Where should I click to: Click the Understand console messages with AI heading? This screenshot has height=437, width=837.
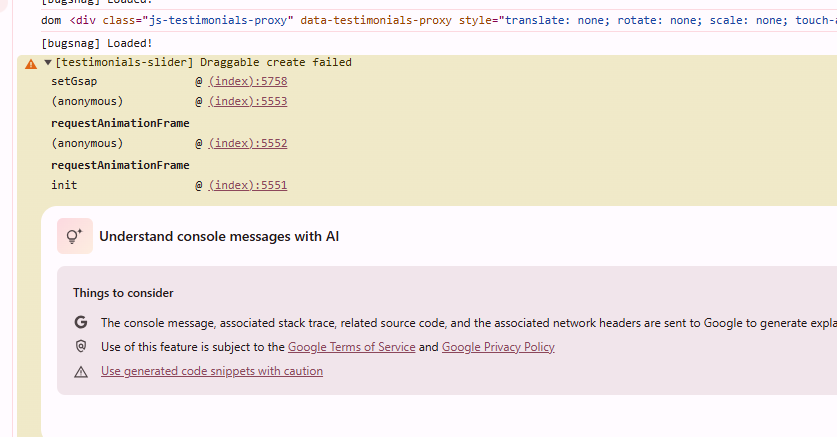(x=219, y=236)
